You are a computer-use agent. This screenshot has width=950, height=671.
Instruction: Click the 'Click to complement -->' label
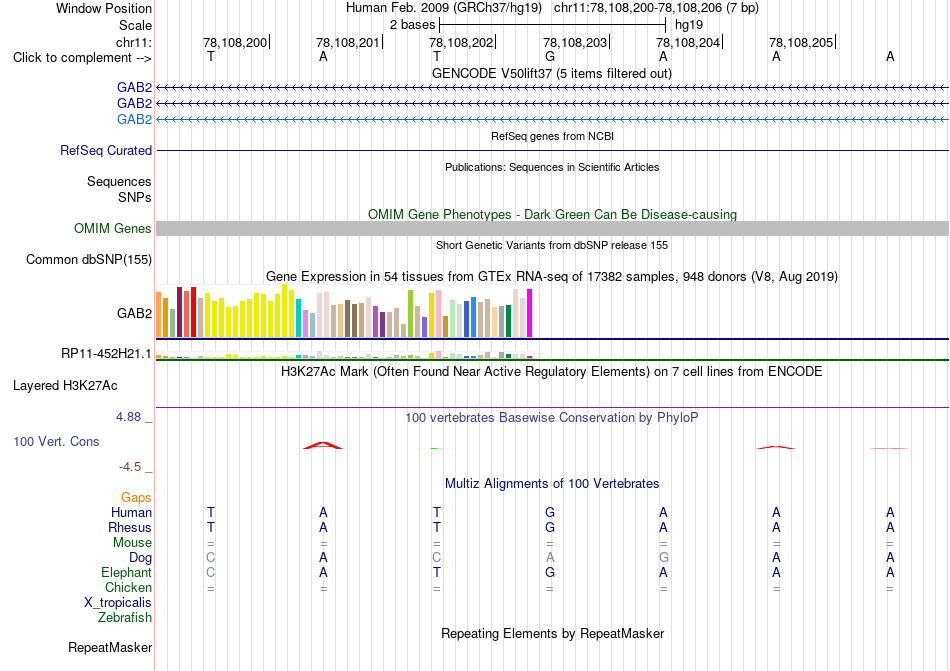82,58
